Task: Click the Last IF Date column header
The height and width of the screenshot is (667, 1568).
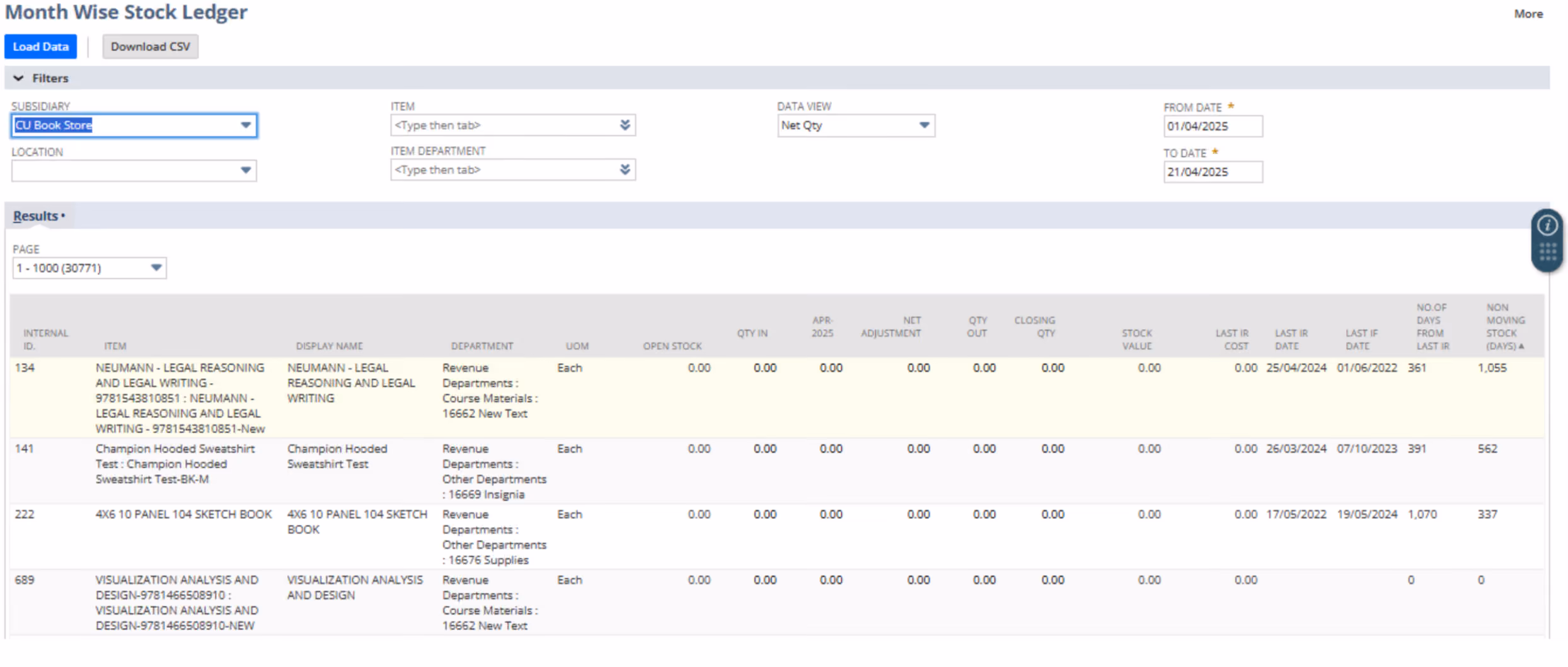Action: pyautogui.click(x=1361, y=339)
